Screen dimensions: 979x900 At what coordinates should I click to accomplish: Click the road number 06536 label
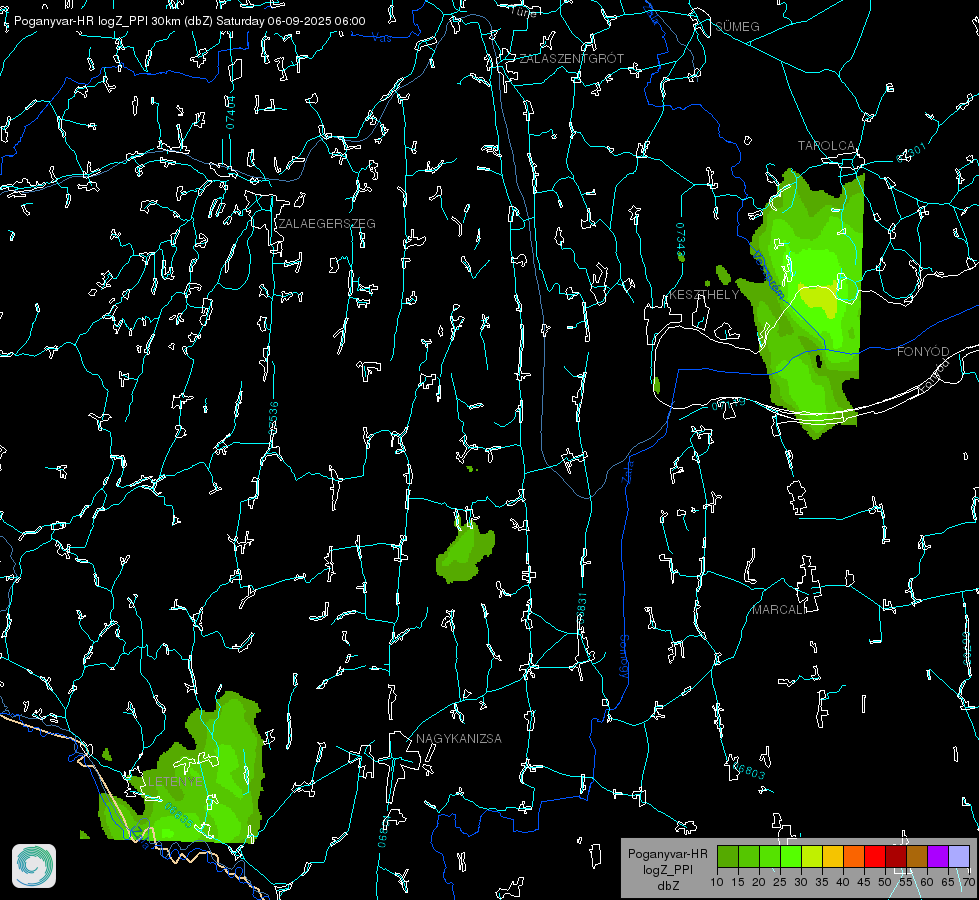click(x=273, y=418)
